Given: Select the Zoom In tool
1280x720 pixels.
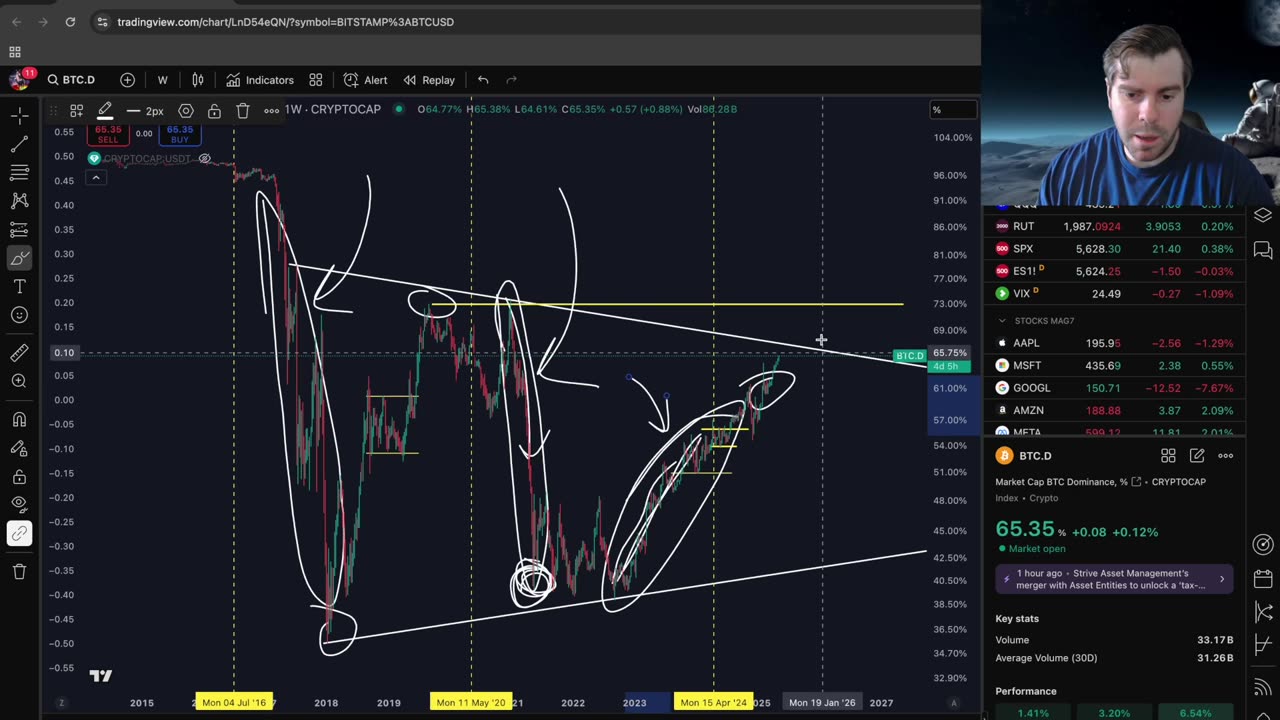Looking at the screenshot, I should coord(19,381).
